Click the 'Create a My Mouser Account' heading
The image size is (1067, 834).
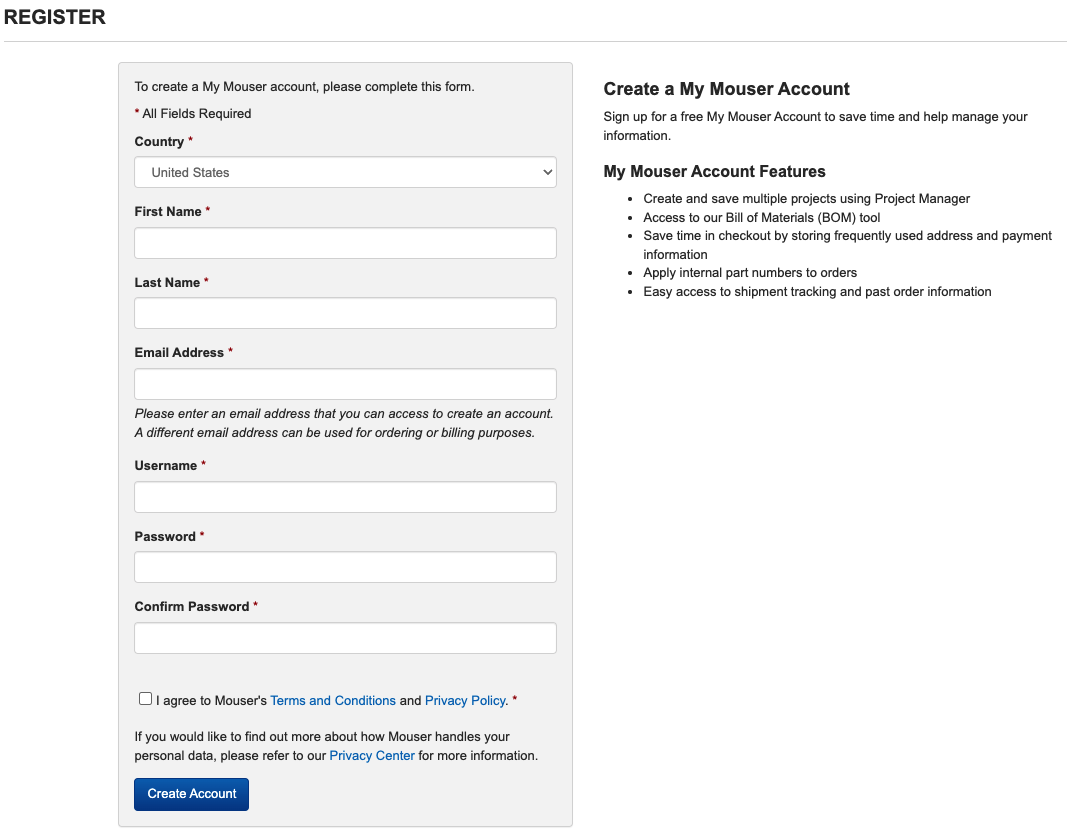pyautogui.click(x=726, y=89)
